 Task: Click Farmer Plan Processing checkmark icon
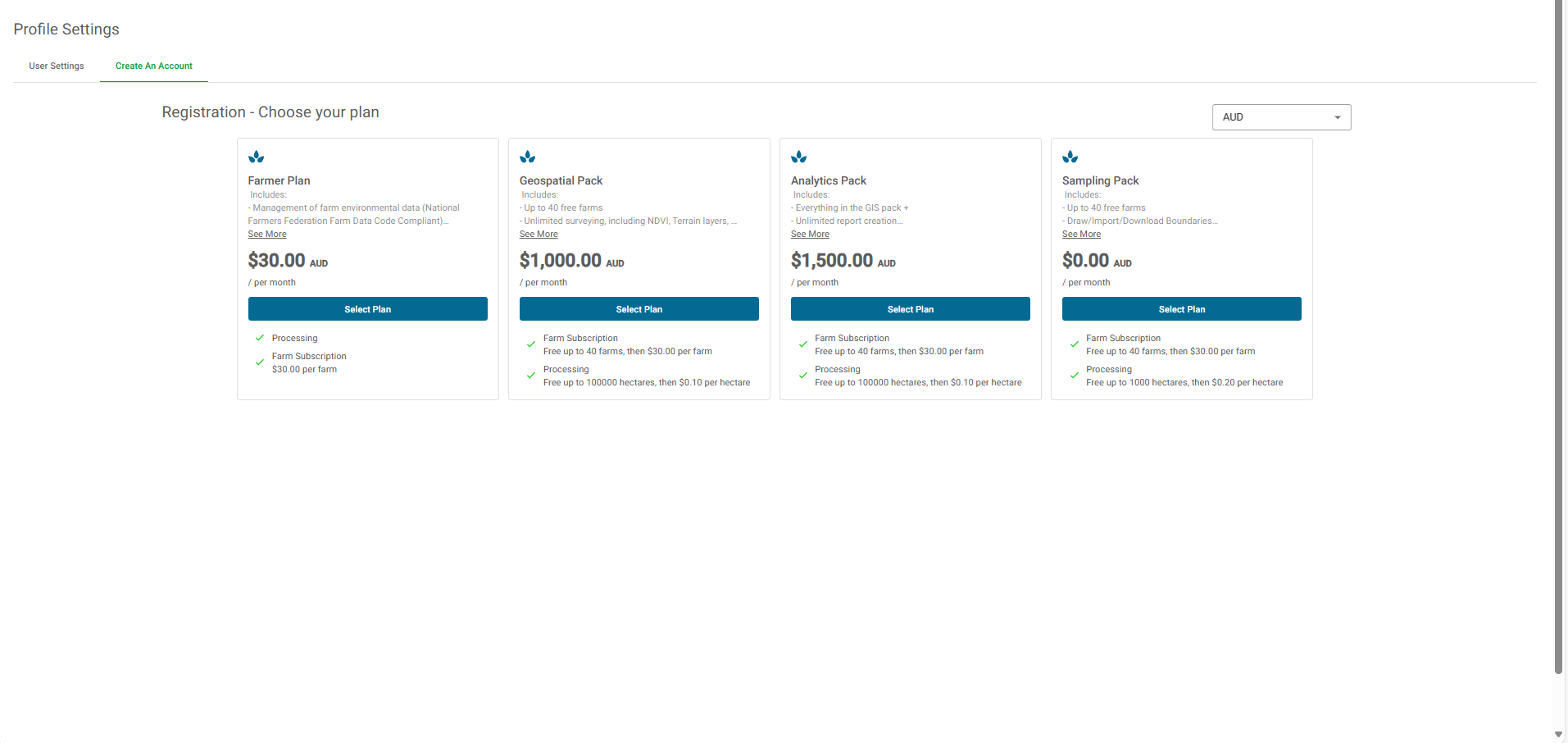(x=260, y=338)
